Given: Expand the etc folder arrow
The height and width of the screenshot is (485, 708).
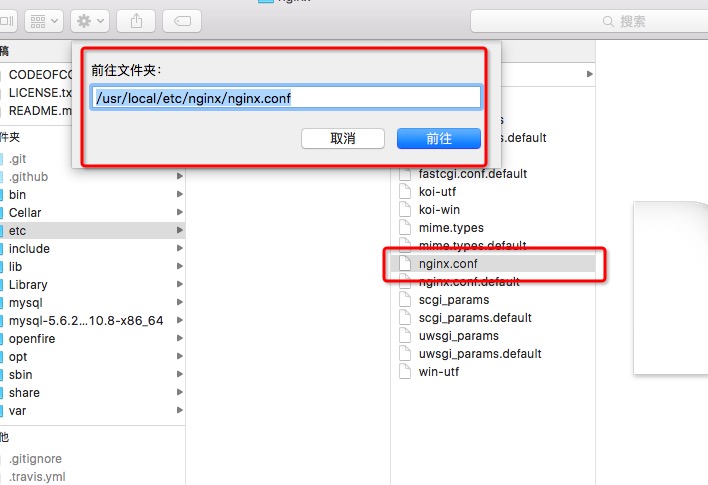Looking at the screenshot, I should [x=180, y=230].
